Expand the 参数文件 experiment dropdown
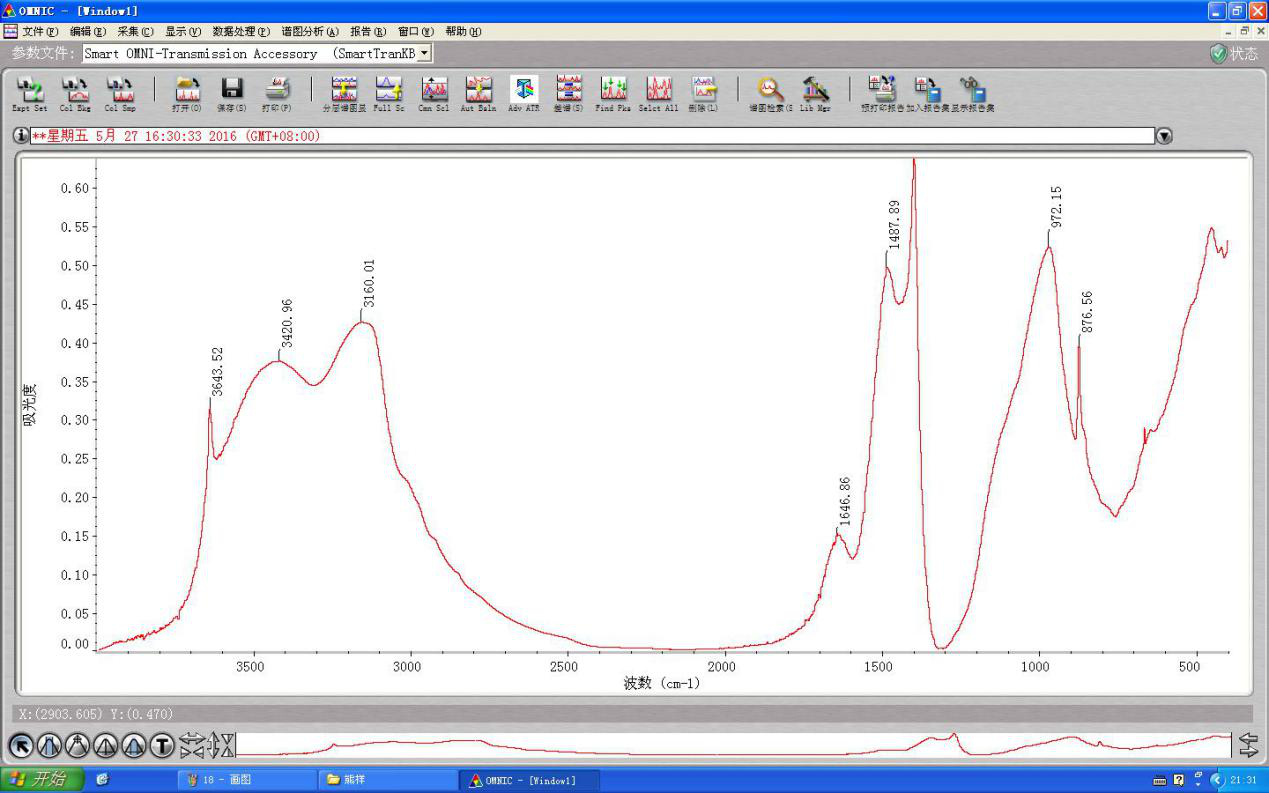 [x=425, y=53]
